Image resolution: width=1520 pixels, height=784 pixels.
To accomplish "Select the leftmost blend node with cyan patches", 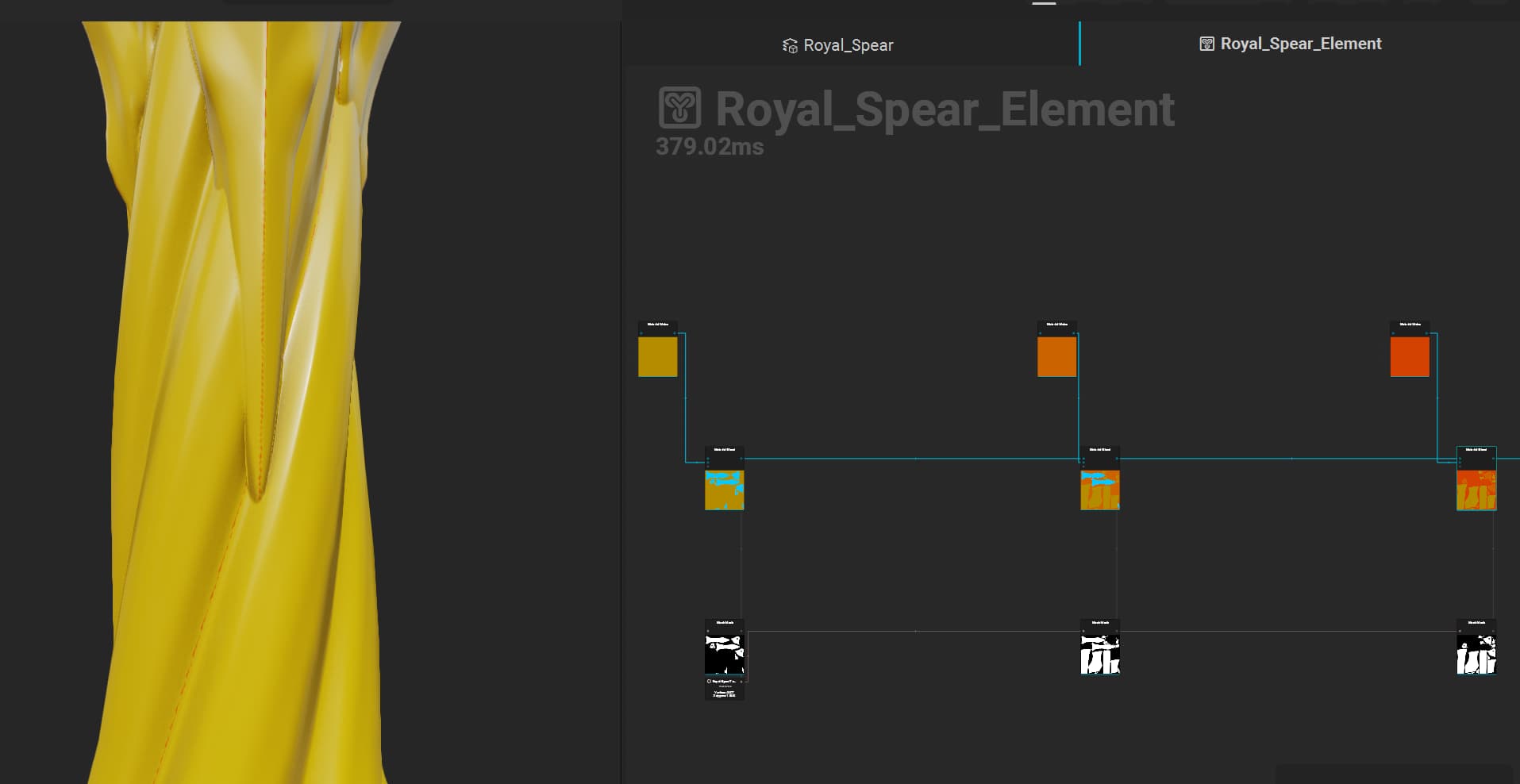I will 724,490.
